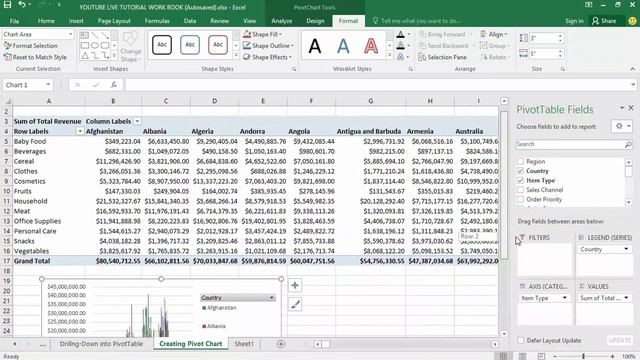The image size is (640, 360).
Task: Click zoom out minus on status bar
Action: (x=555, y=356)
